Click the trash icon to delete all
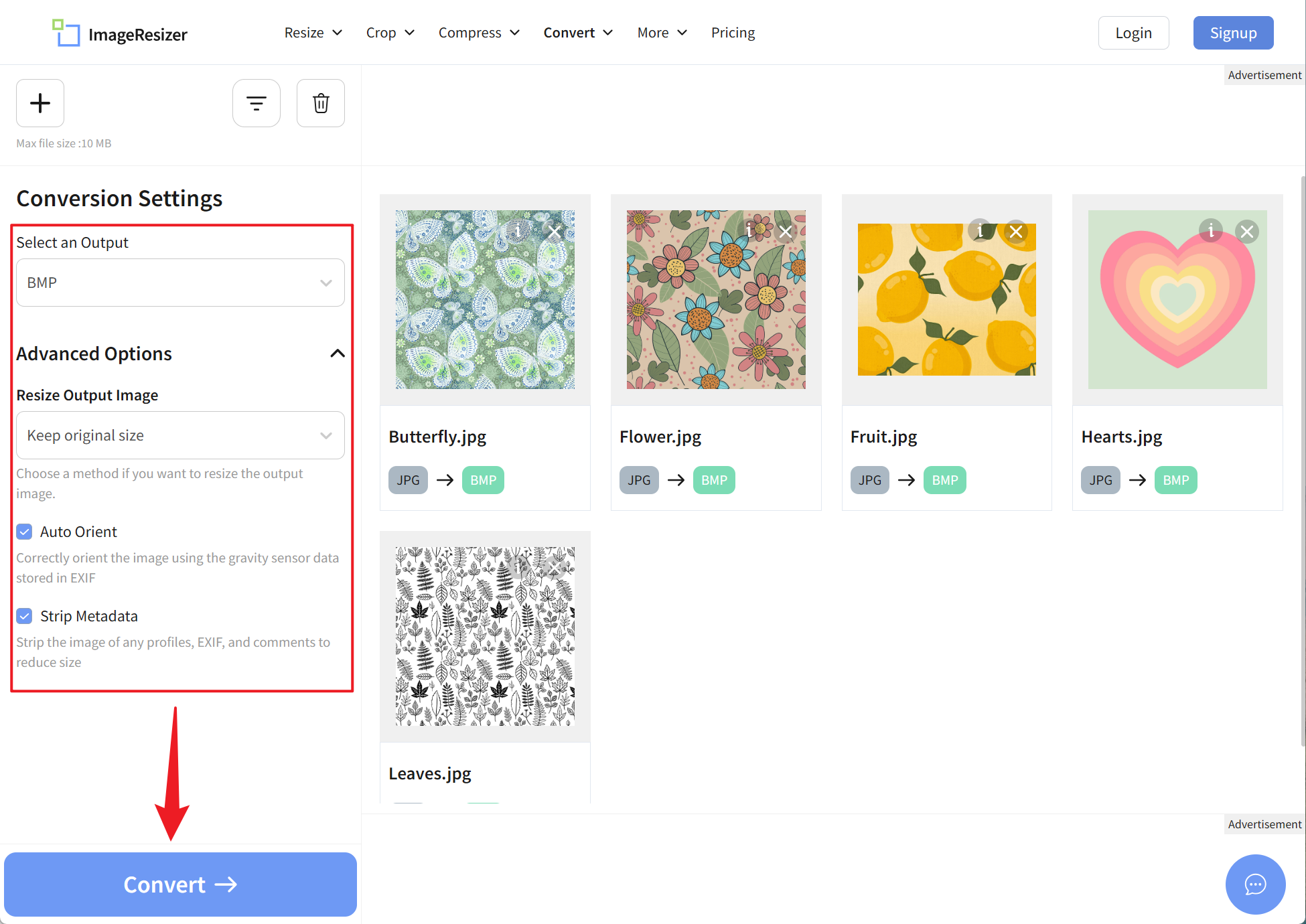 coord(321,103)
